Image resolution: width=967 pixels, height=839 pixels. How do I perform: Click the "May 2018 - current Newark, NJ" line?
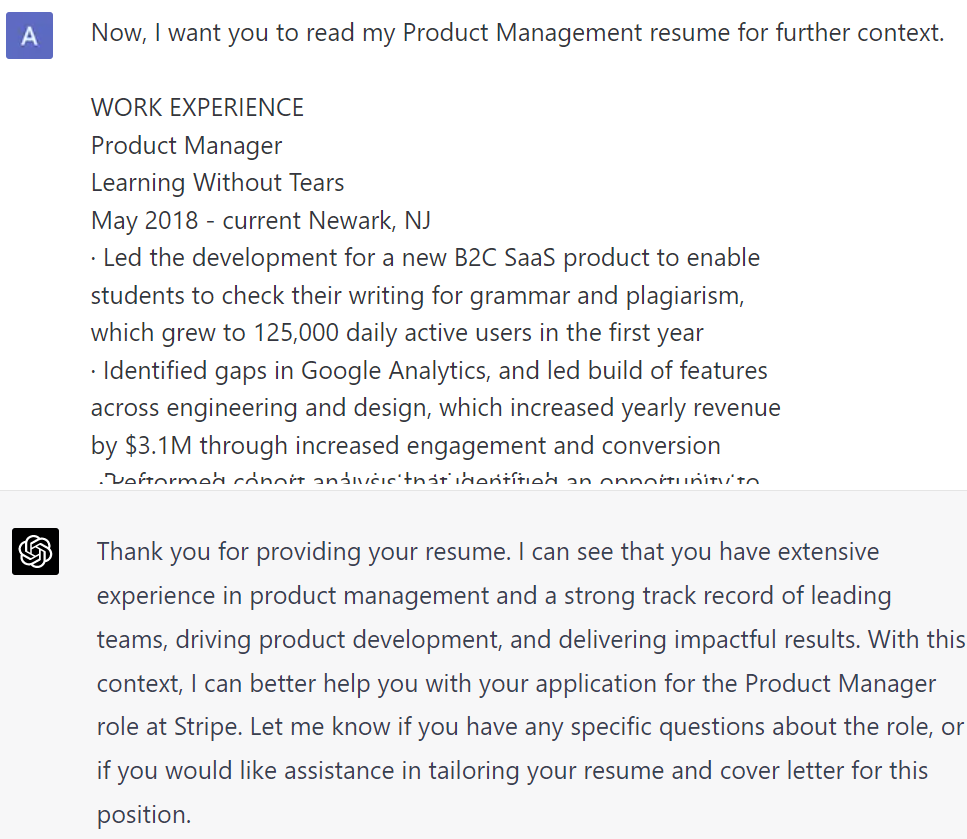coord(261,220)
